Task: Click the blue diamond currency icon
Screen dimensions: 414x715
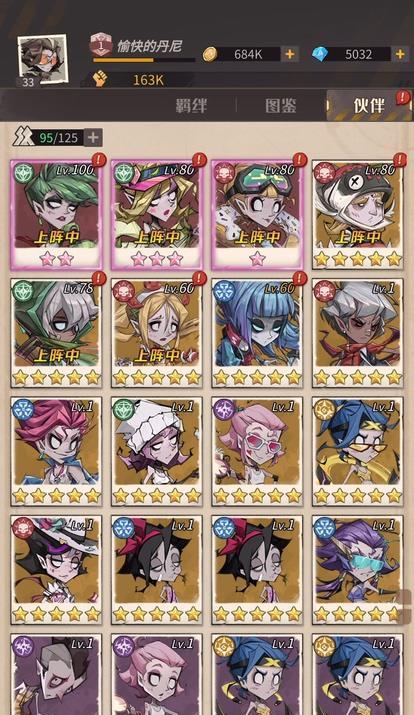Action: (x=320, y=54)
